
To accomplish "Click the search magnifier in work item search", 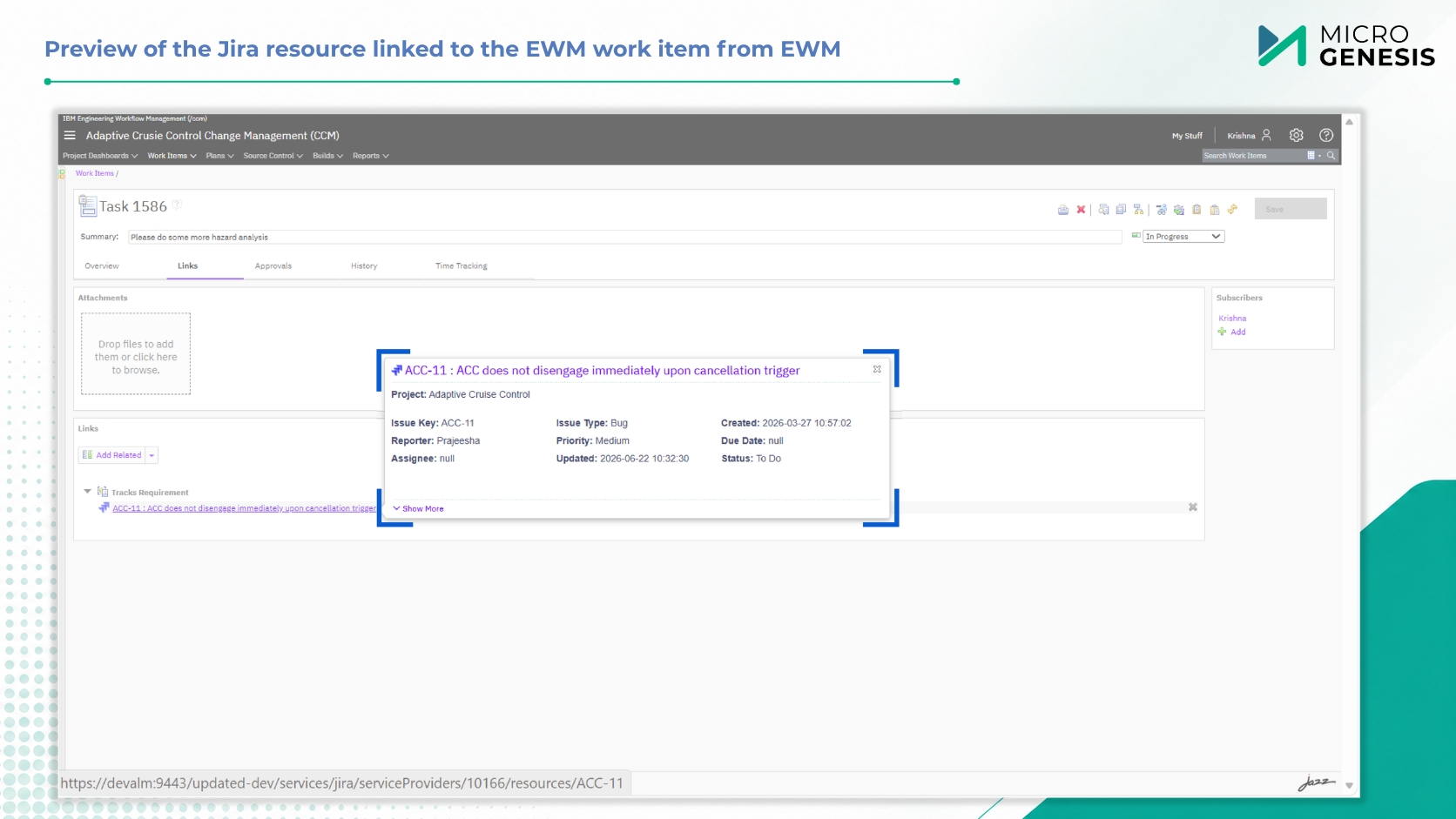I will (1331, 156).
